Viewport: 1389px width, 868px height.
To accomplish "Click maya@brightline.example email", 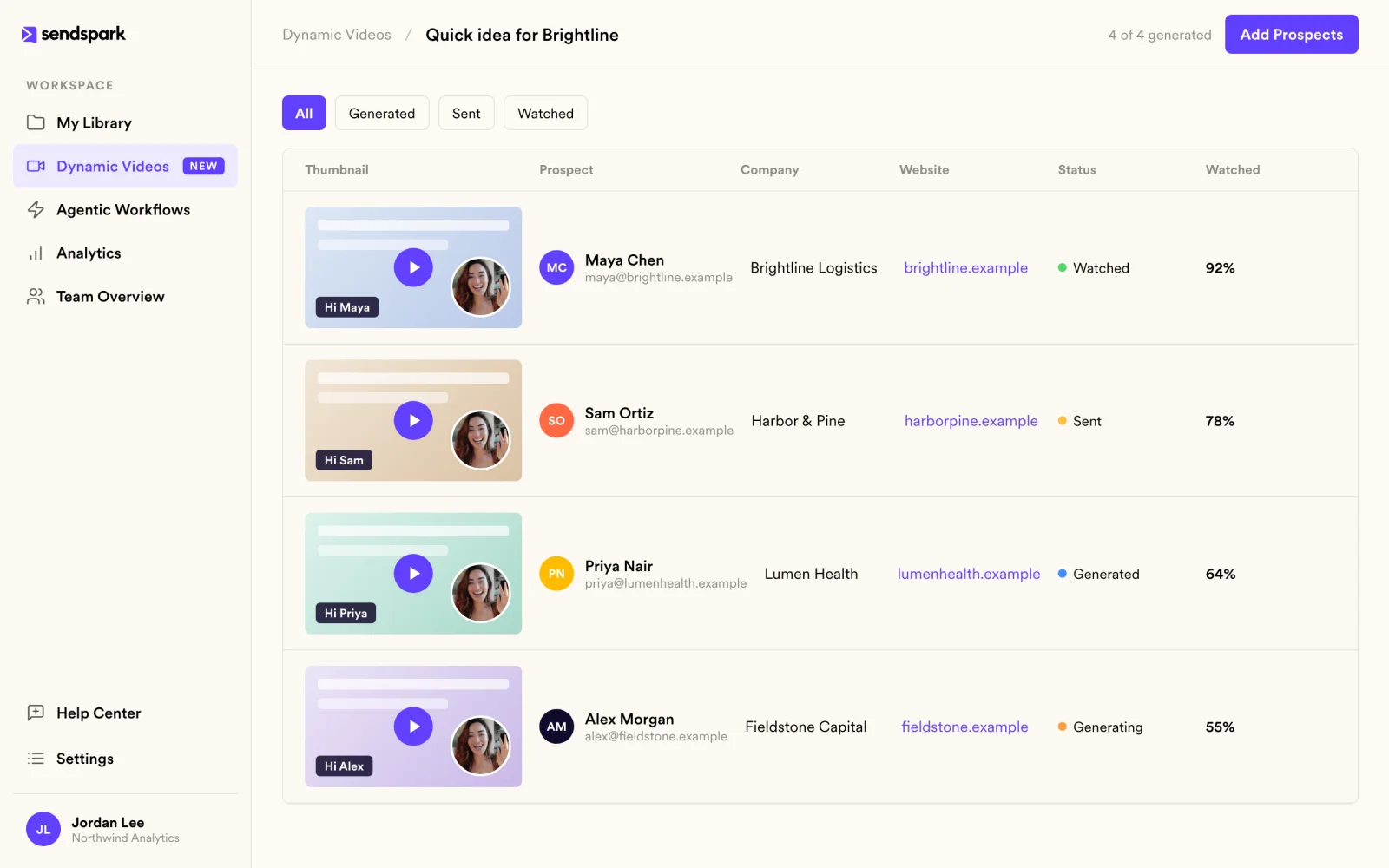I will click(x=658, y=278).
